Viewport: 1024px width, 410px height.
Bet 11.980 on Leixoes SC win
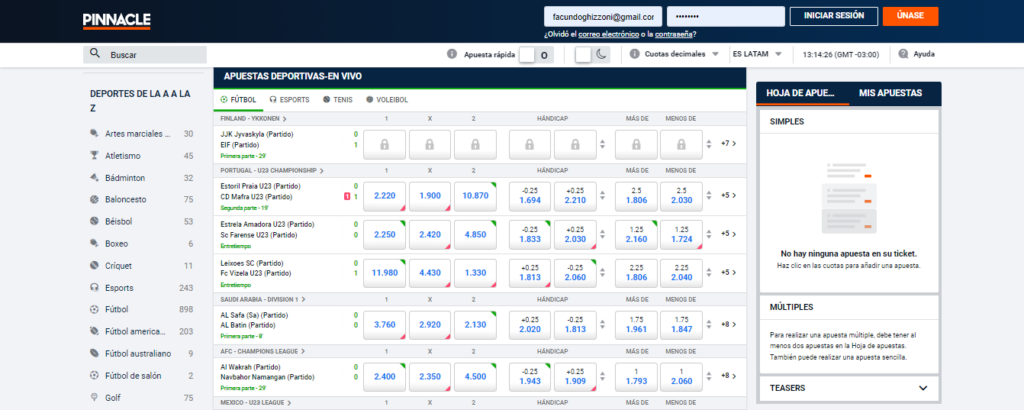[x=384, y=273]
